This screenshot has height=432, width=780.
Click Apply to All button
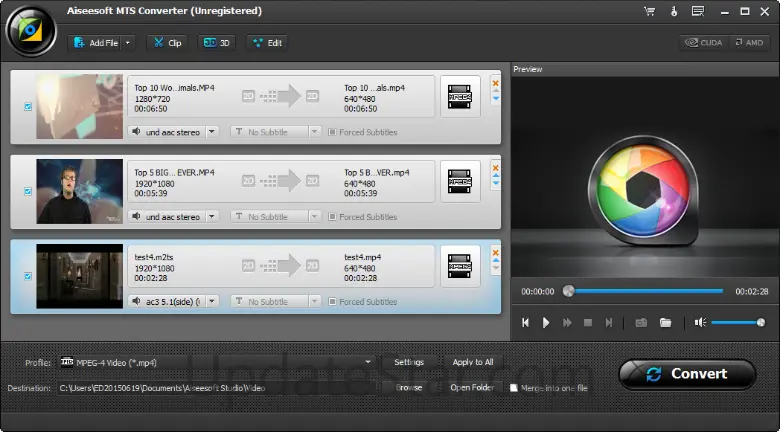pyautogui.click(x=473, y=362)
